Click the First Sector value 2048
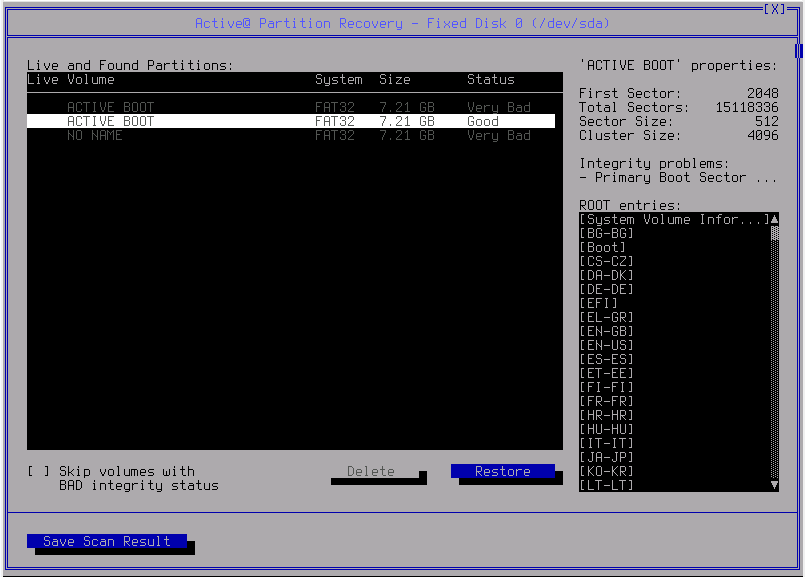805x577 pixels. coord(763,93)
